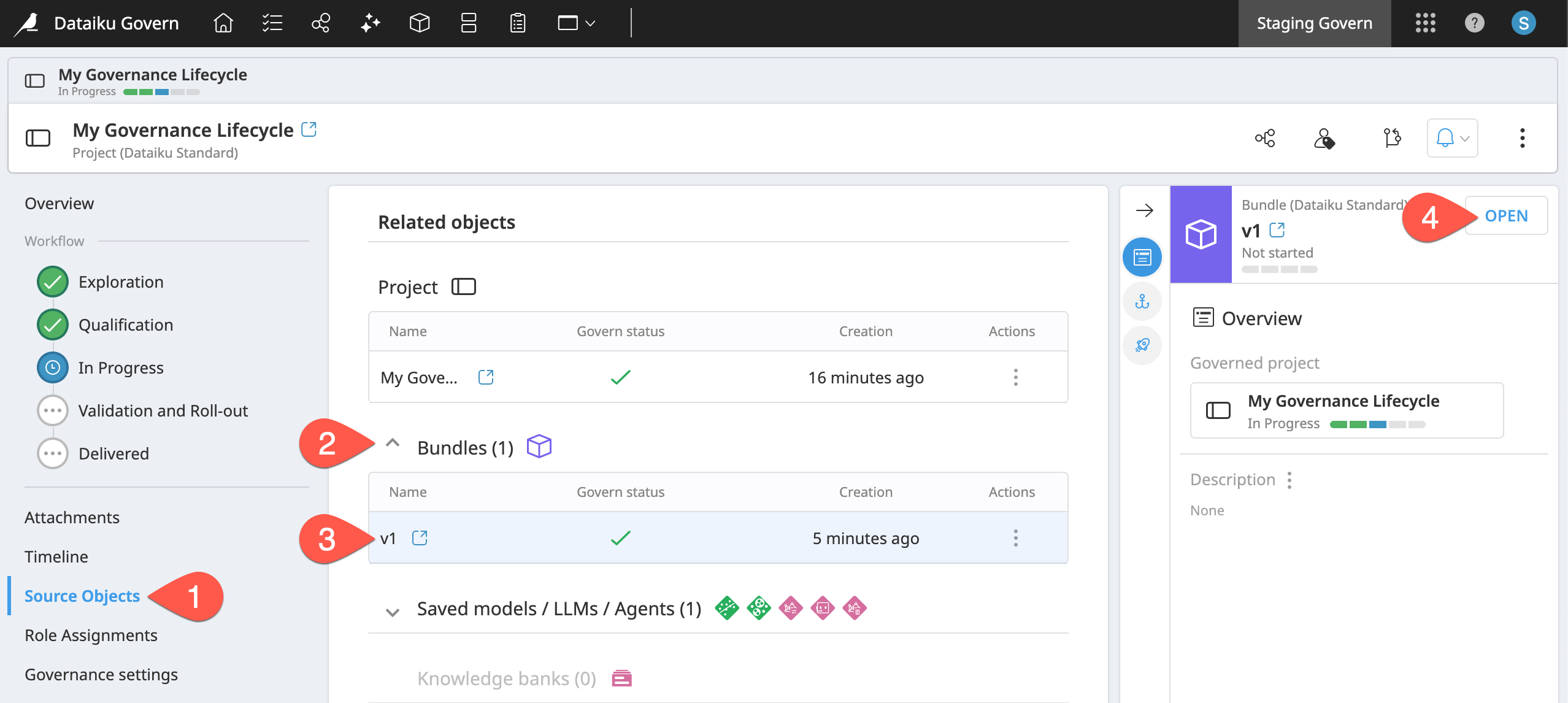Open the help question mark icon
Viewport: 1568px width, 703px height.
pyautogui.click(x=1474, y=23)
